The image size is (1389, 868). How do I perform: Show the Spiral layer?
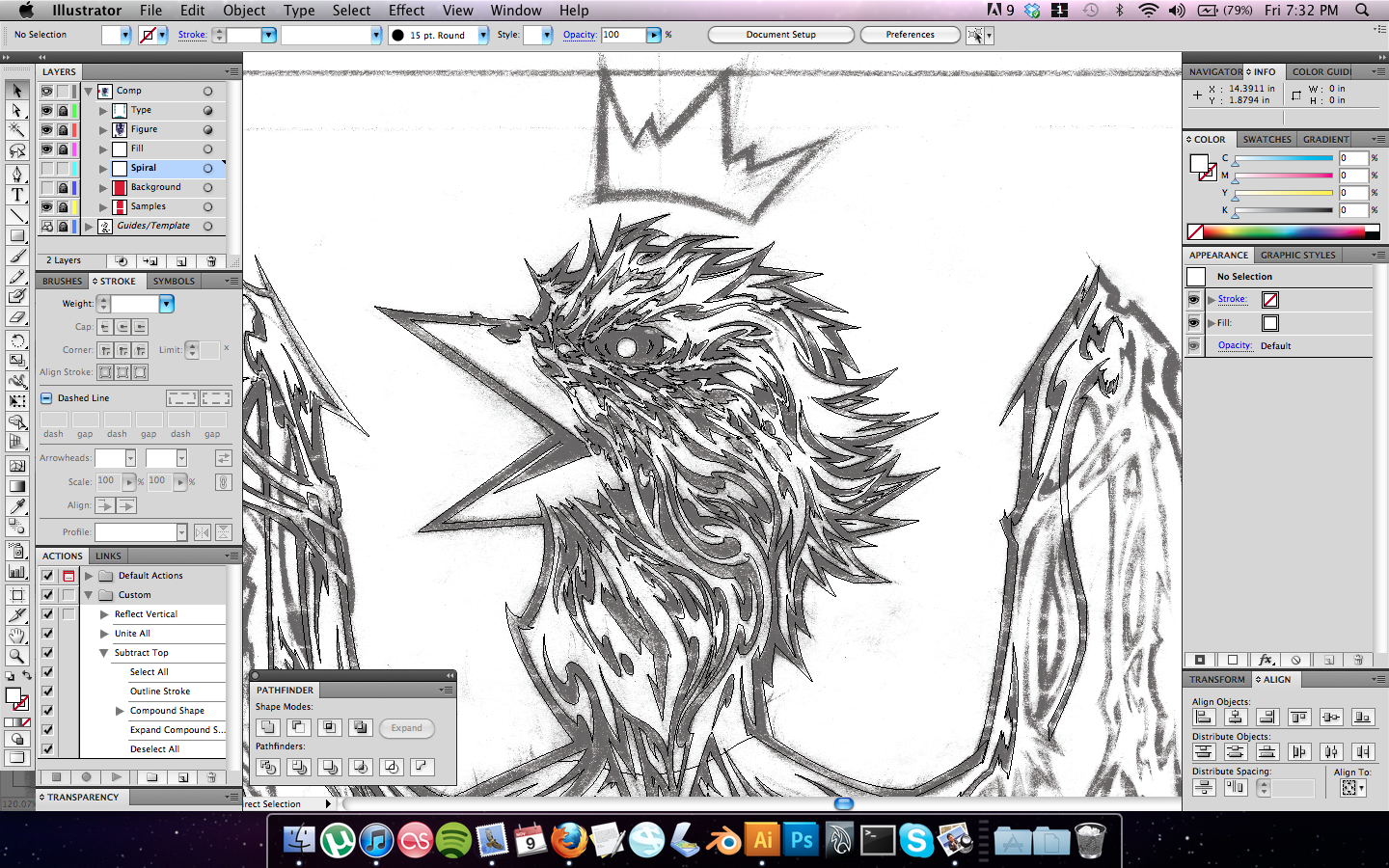46,168
